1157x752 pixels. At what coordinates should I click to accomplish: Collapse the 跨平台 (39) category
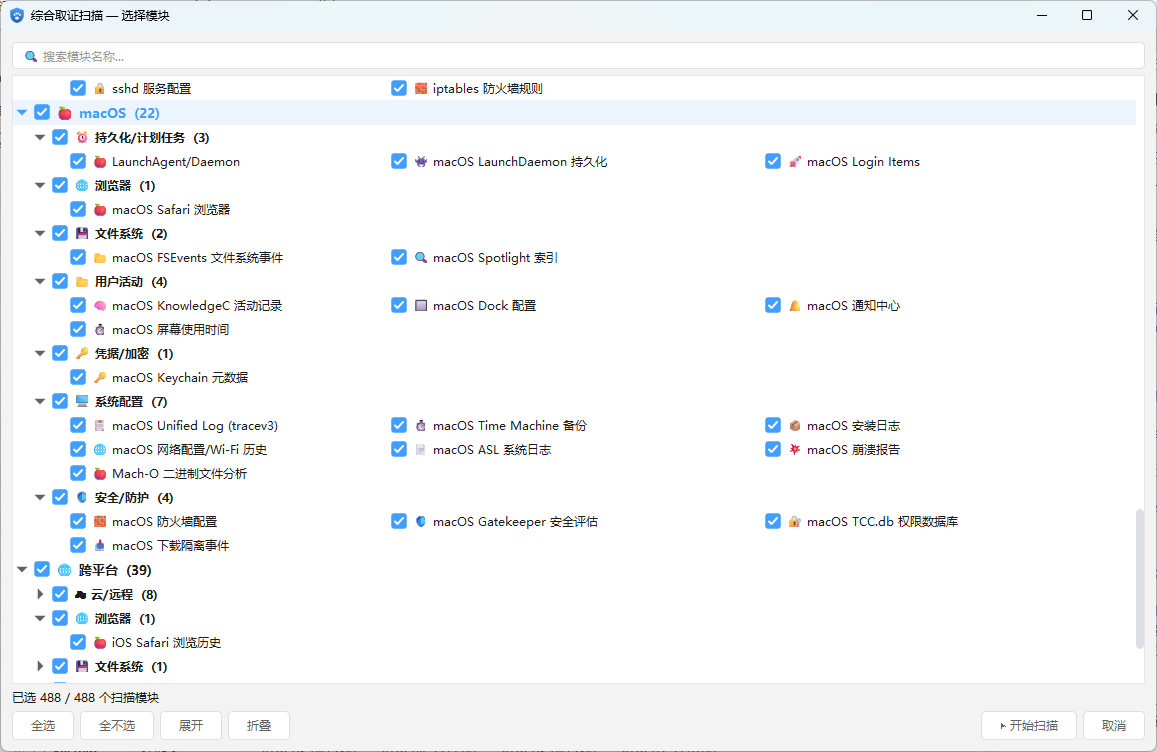22,570
